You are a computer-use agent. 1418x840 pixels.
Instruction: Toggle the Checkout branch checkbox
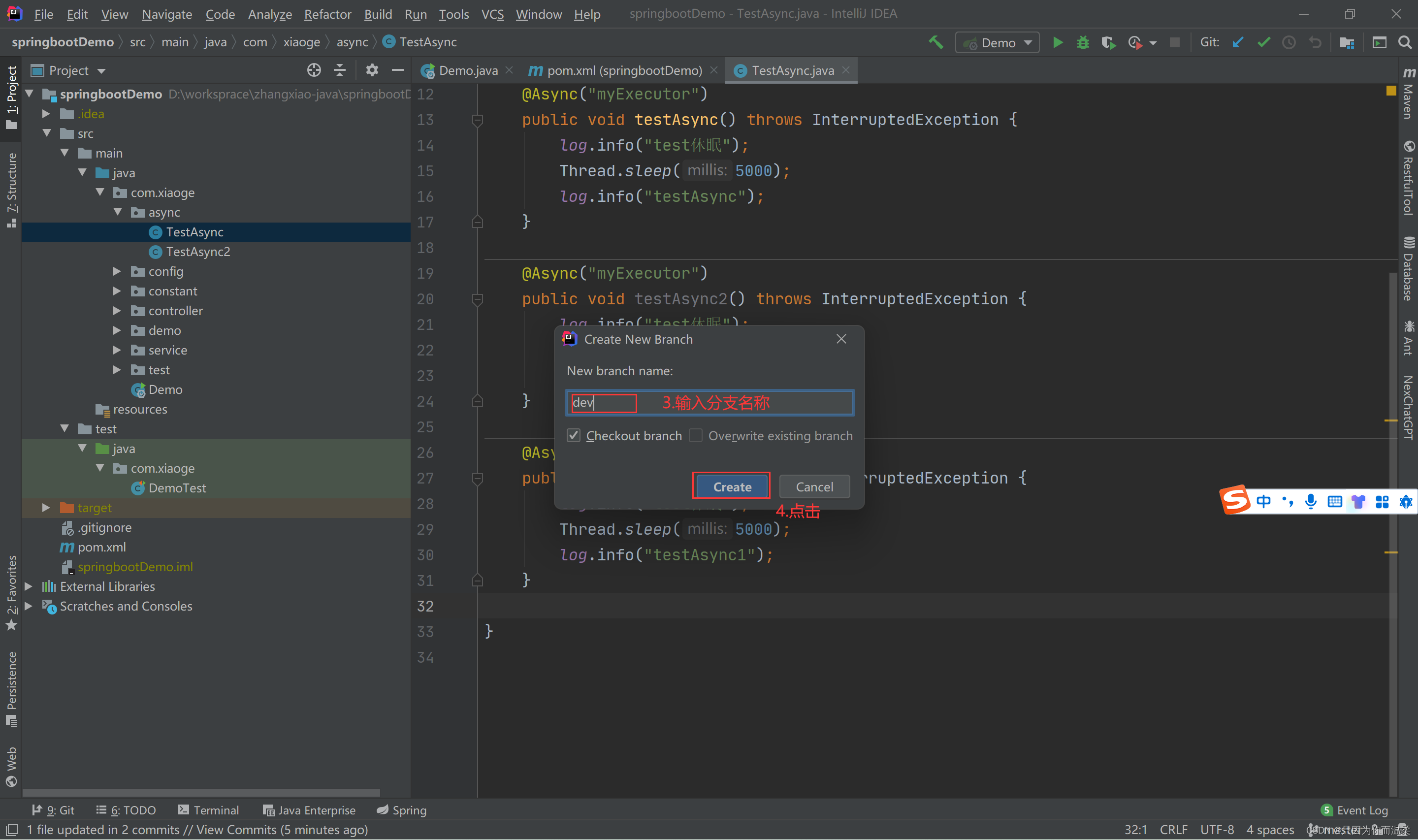[x=573, y=435]
